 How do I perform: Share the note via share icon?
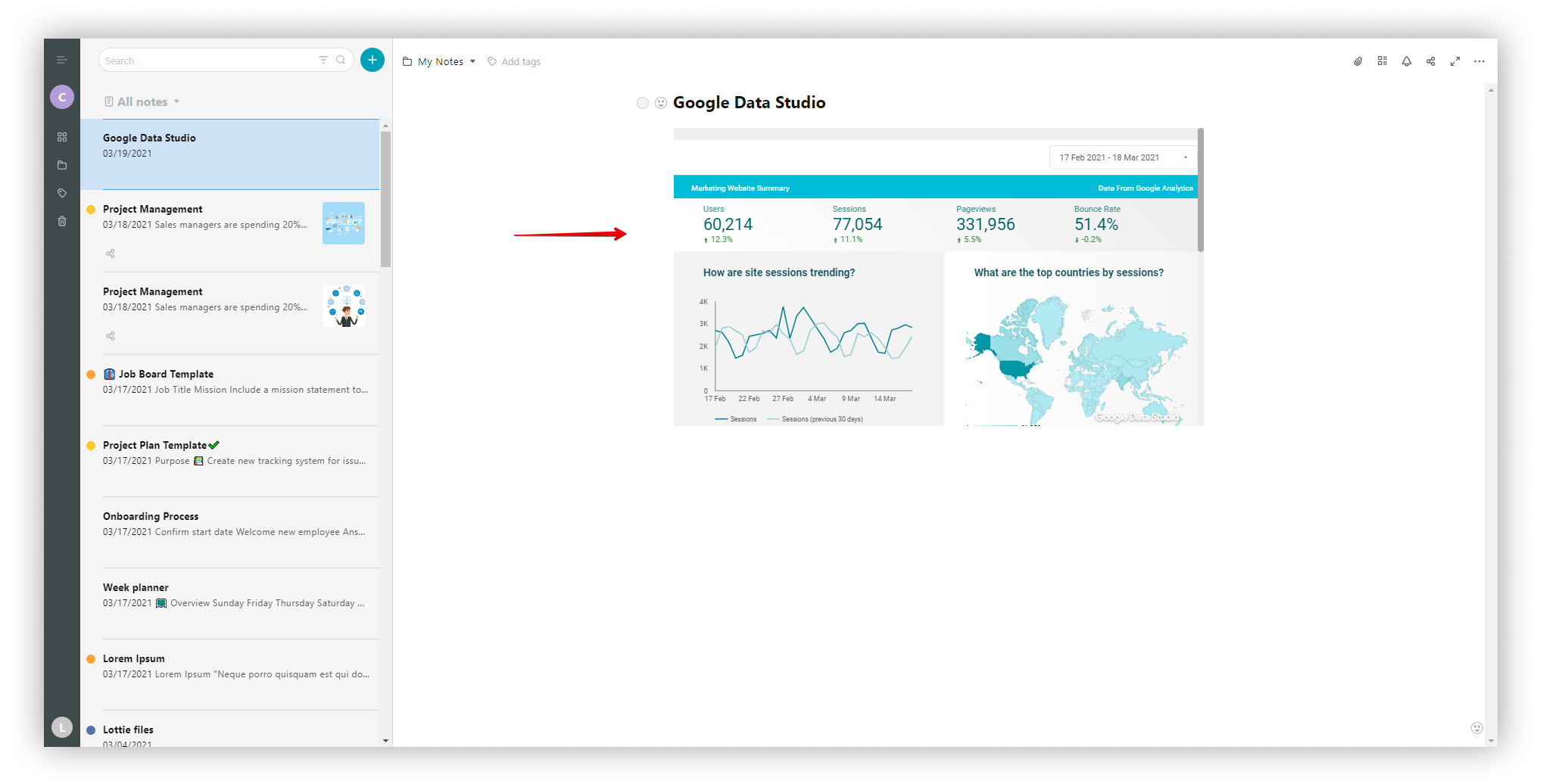pyautogui.click(x=1431, y=61)
